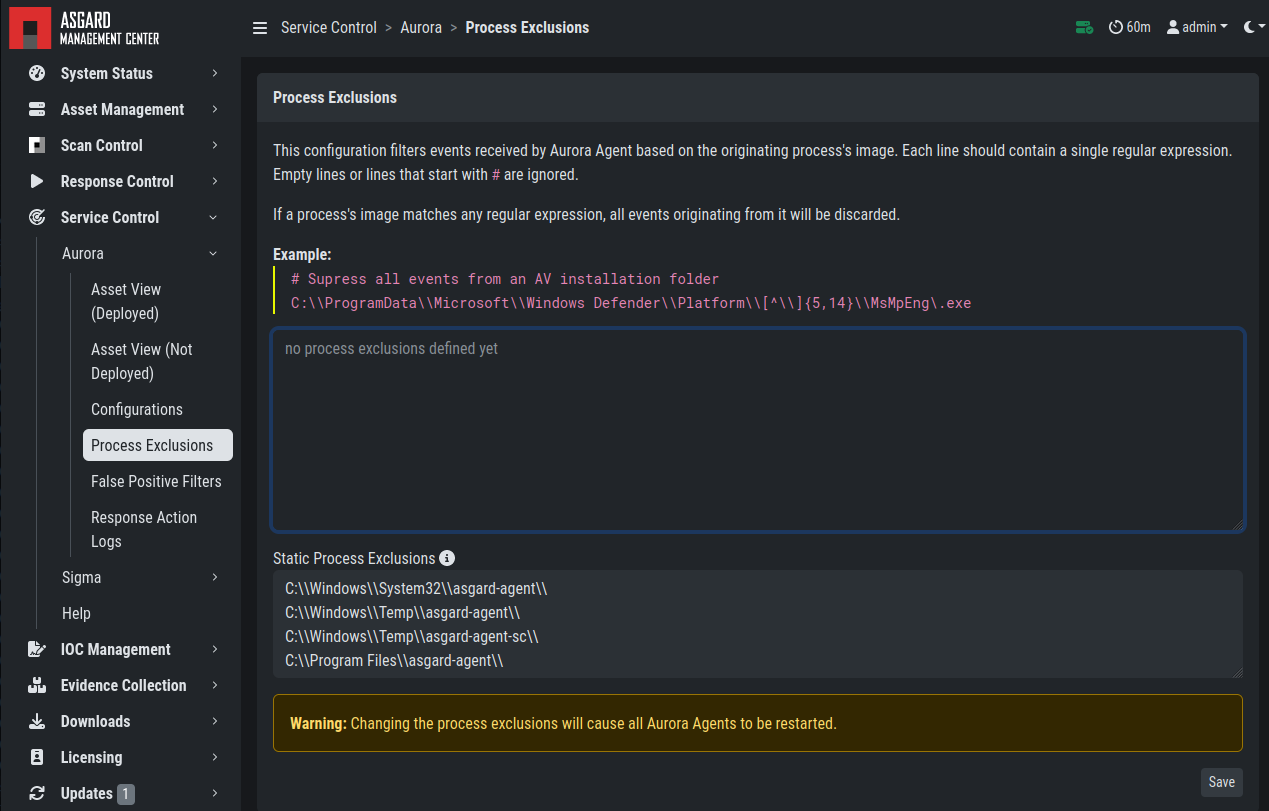This screenshot has height=811, width=1269.
Task: Expand the IOC Management chevron
Action: tap(214, 649)
